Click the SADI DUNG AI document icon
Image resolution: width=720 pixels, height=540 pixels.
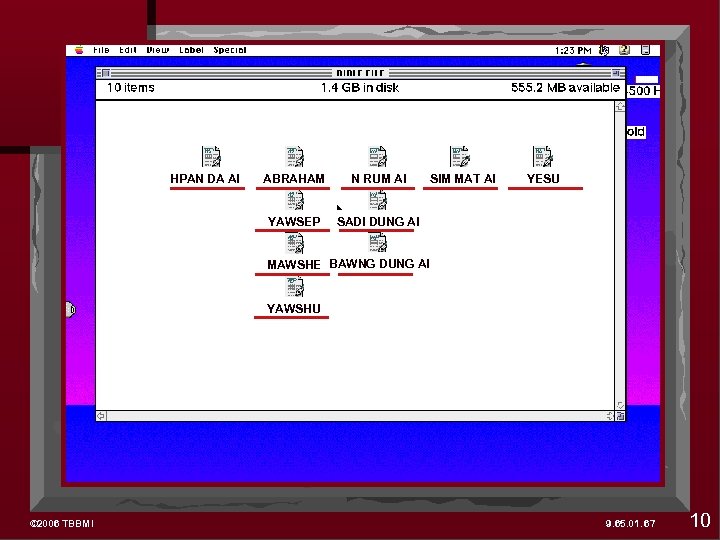click(x=377, y=201)
